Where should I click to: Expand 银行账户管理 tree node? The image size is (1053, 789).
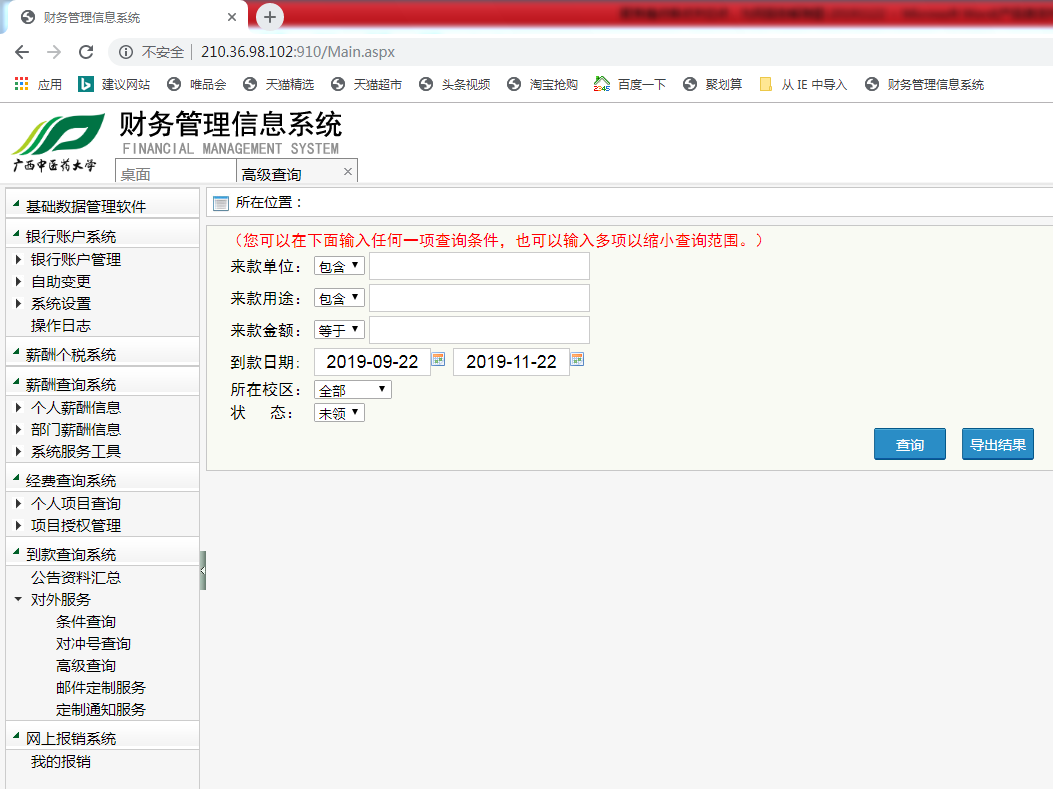pyautogui.click(x=19, y=260)
